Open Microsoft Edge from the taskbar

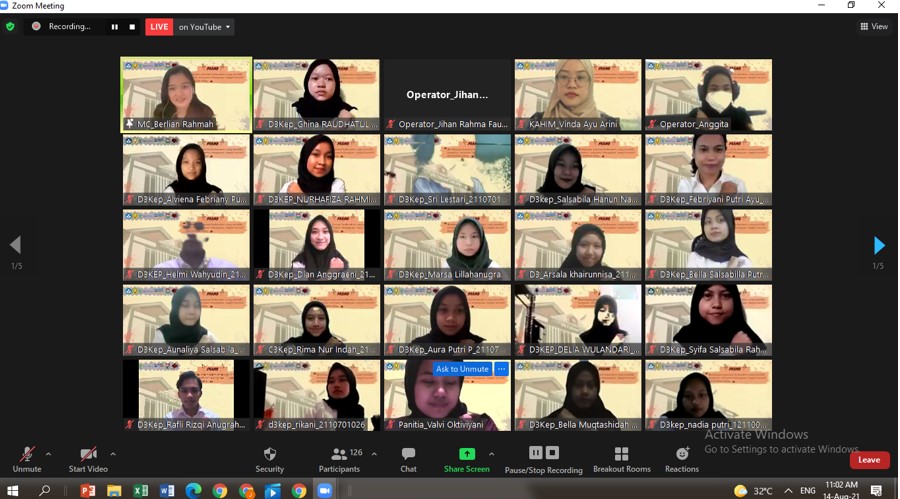pyautogui.click(x=193, y=490)
